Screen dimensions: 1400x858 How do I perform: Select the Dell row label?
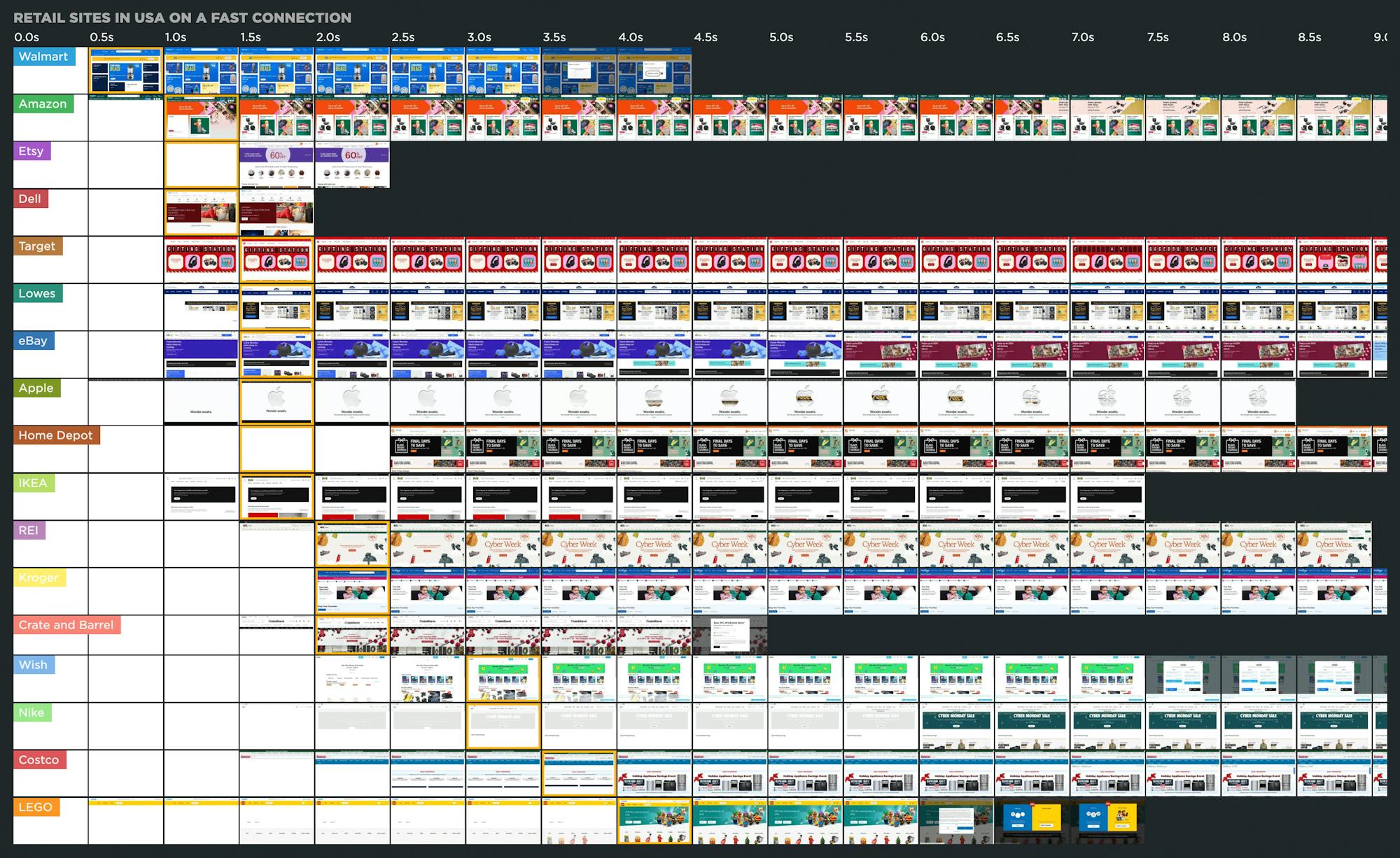[x=29, y=199]
